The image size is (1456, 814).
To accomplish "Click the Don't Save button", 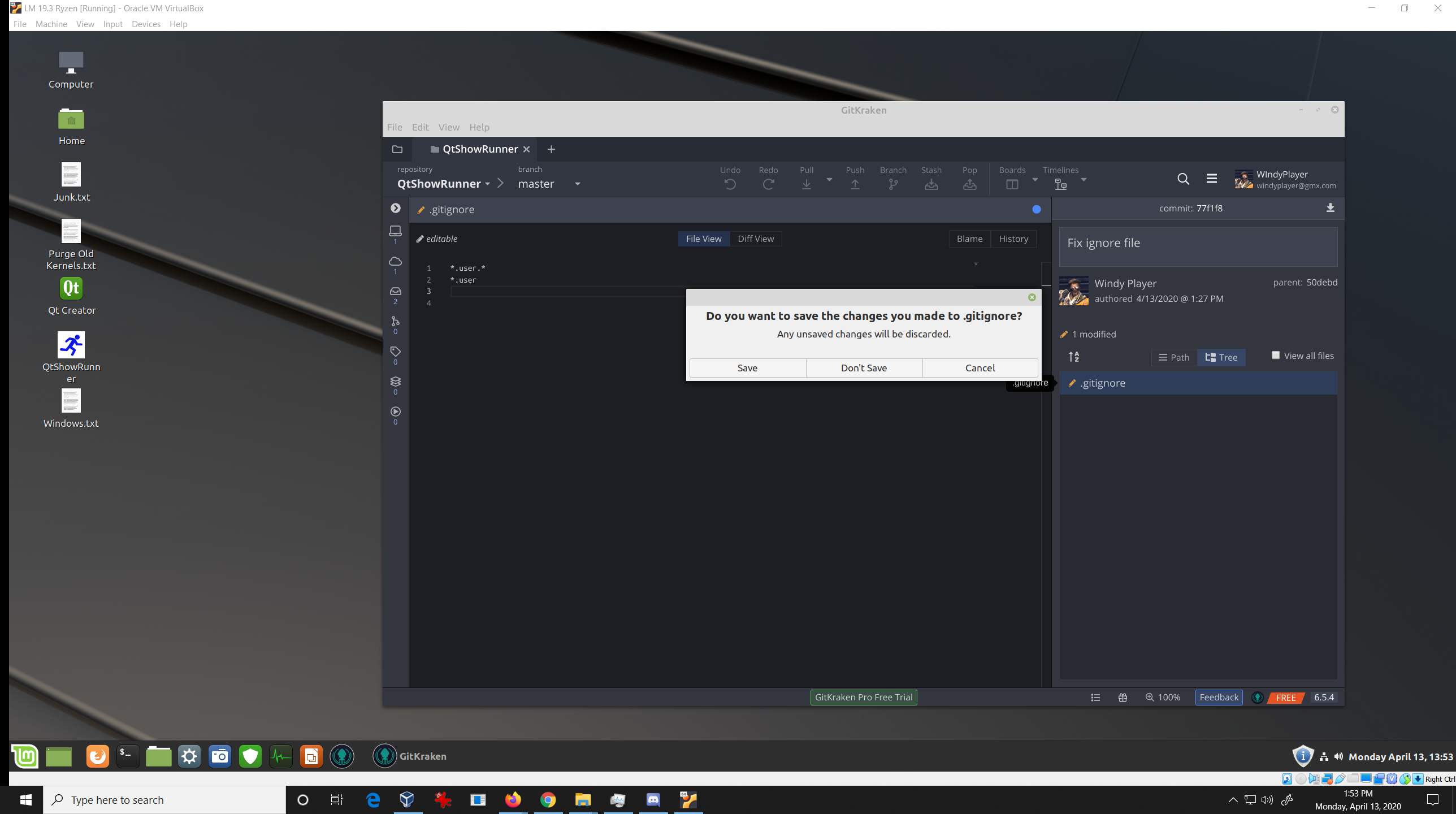I will 863,367.
